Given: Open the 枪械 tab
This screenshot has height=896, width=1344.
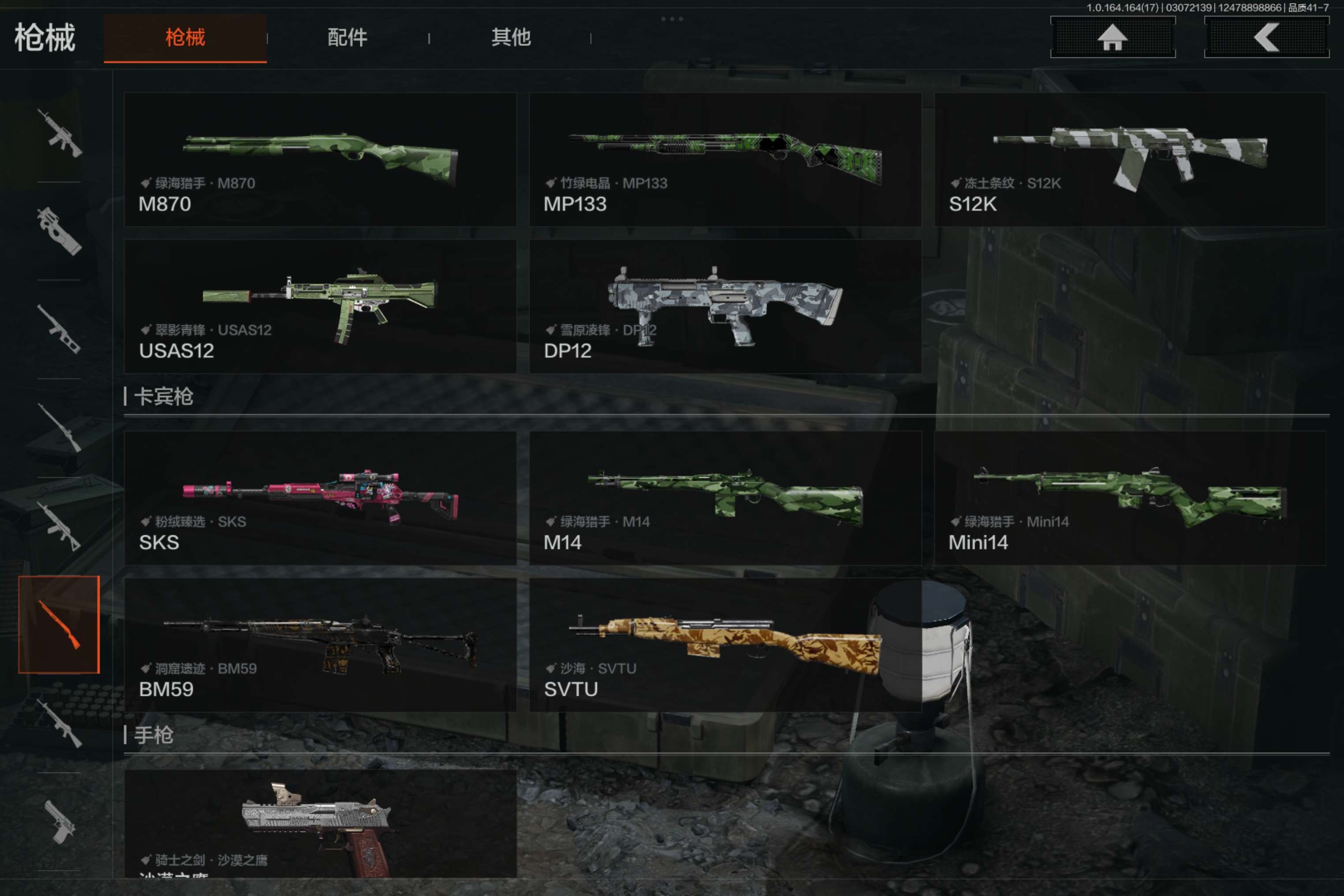Looking at the screenshot, I should [185, 38].
